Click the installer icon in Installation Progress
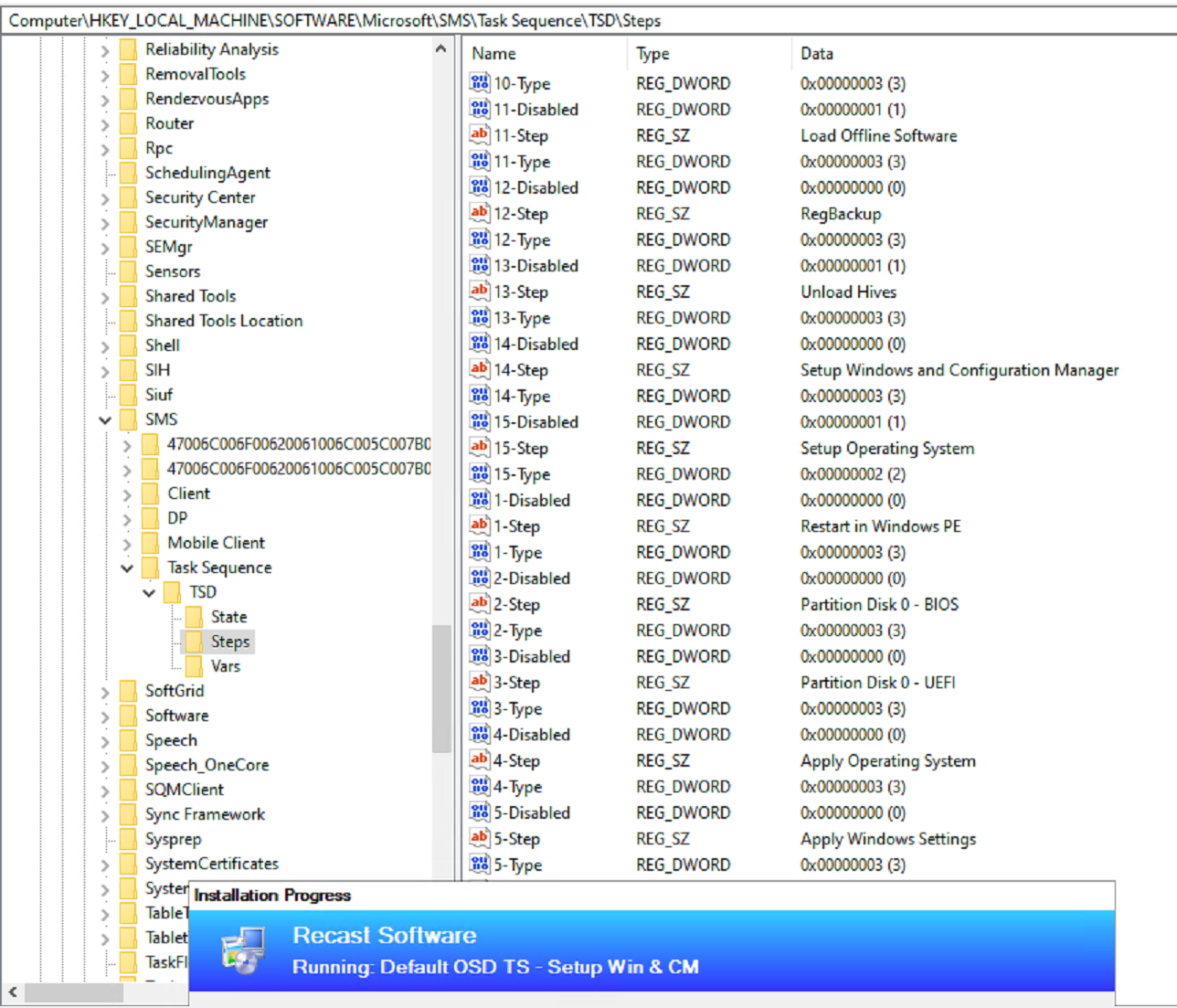1177x1008 pixels. click(x=243, y=950)
